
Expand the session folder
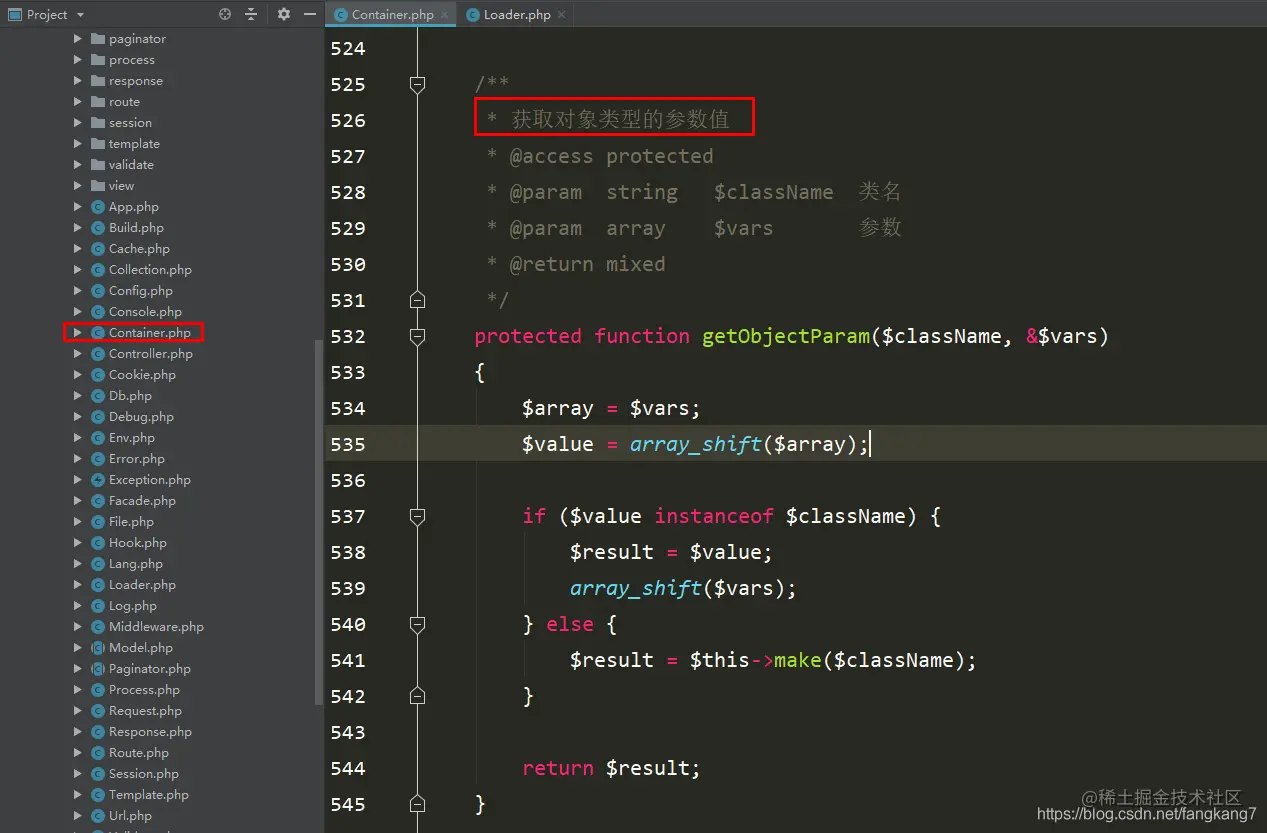[x=78, y=123]
